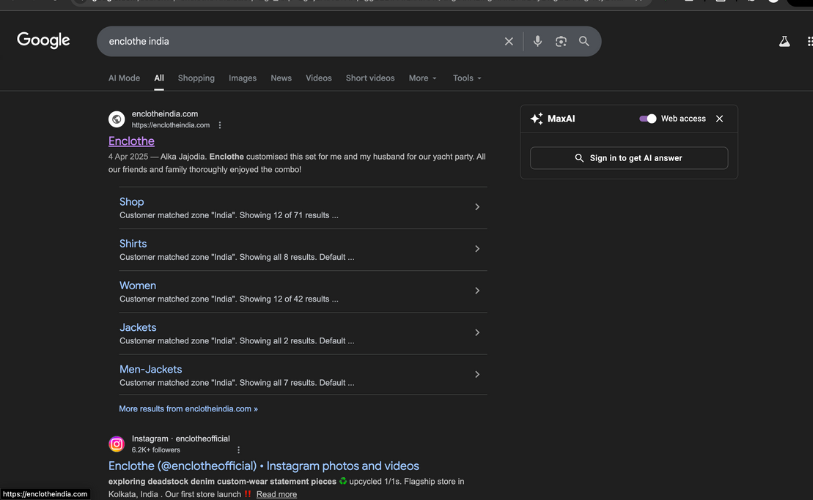
Task: Start voice search with microphone icon
Action: (x=538, y=41)
